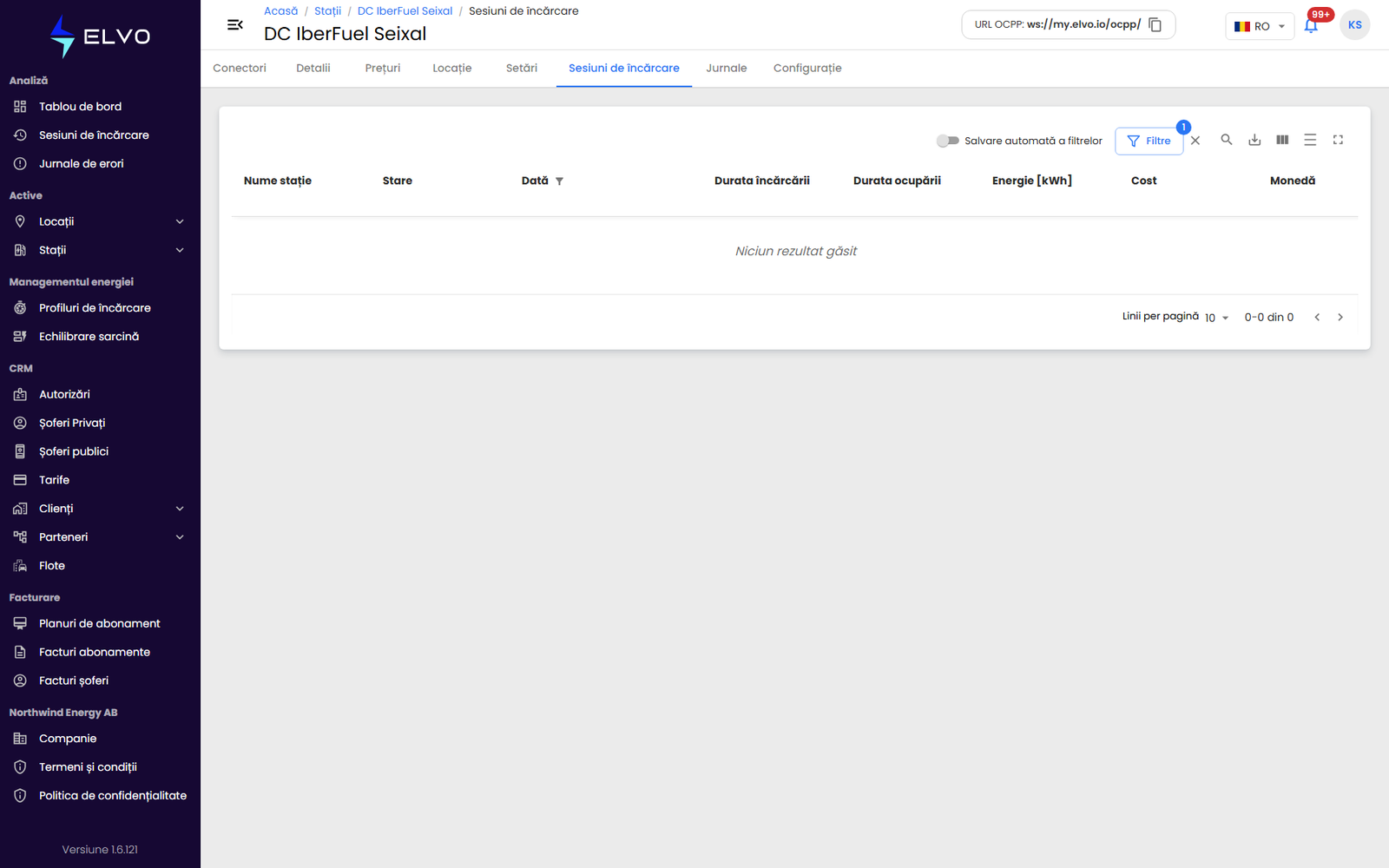Open the table search icon
Screen dimensions: 1389x868
point(1227,140)
